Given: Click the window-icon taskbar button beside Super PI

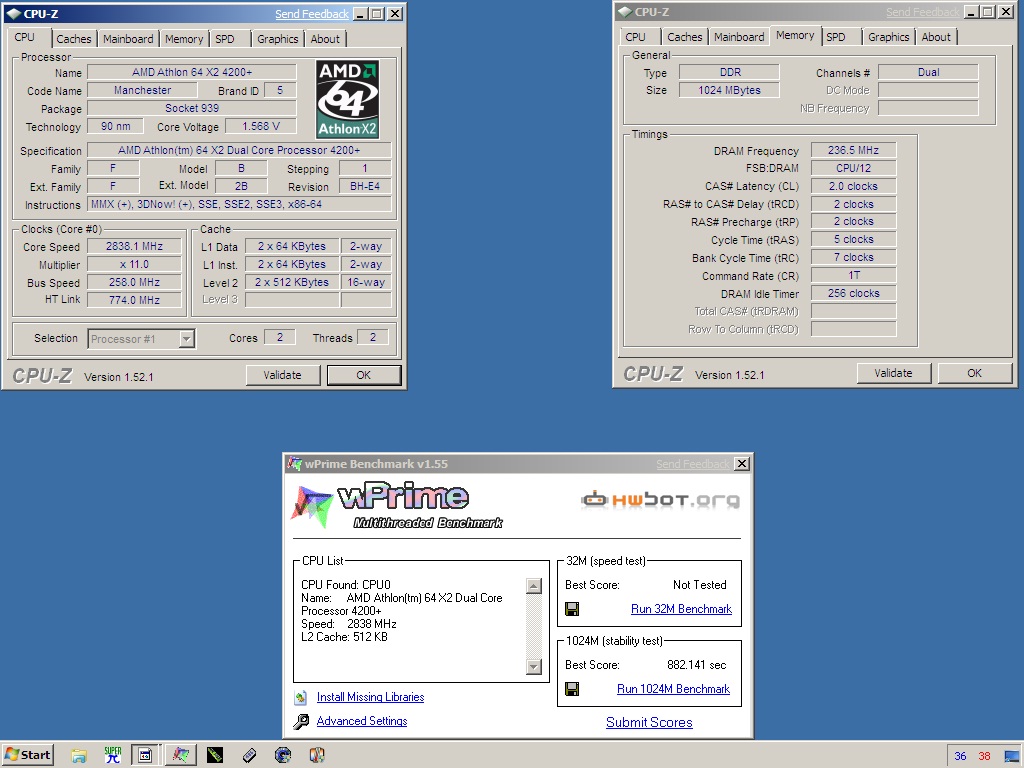Looking at the screenshot, I should coord(145,755).
